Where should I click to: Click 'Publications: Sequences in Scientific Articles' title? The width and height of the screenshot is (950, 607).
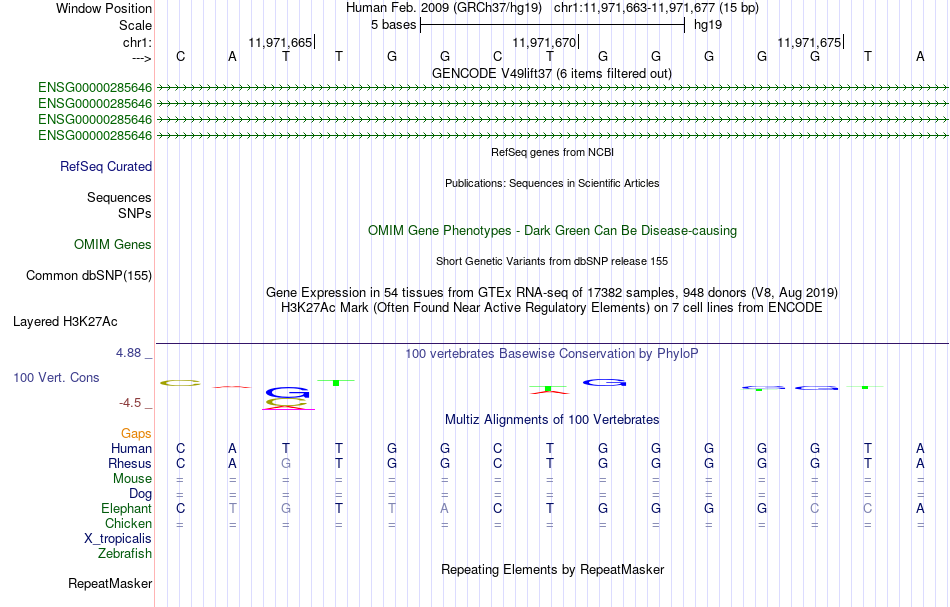(552, 183)
